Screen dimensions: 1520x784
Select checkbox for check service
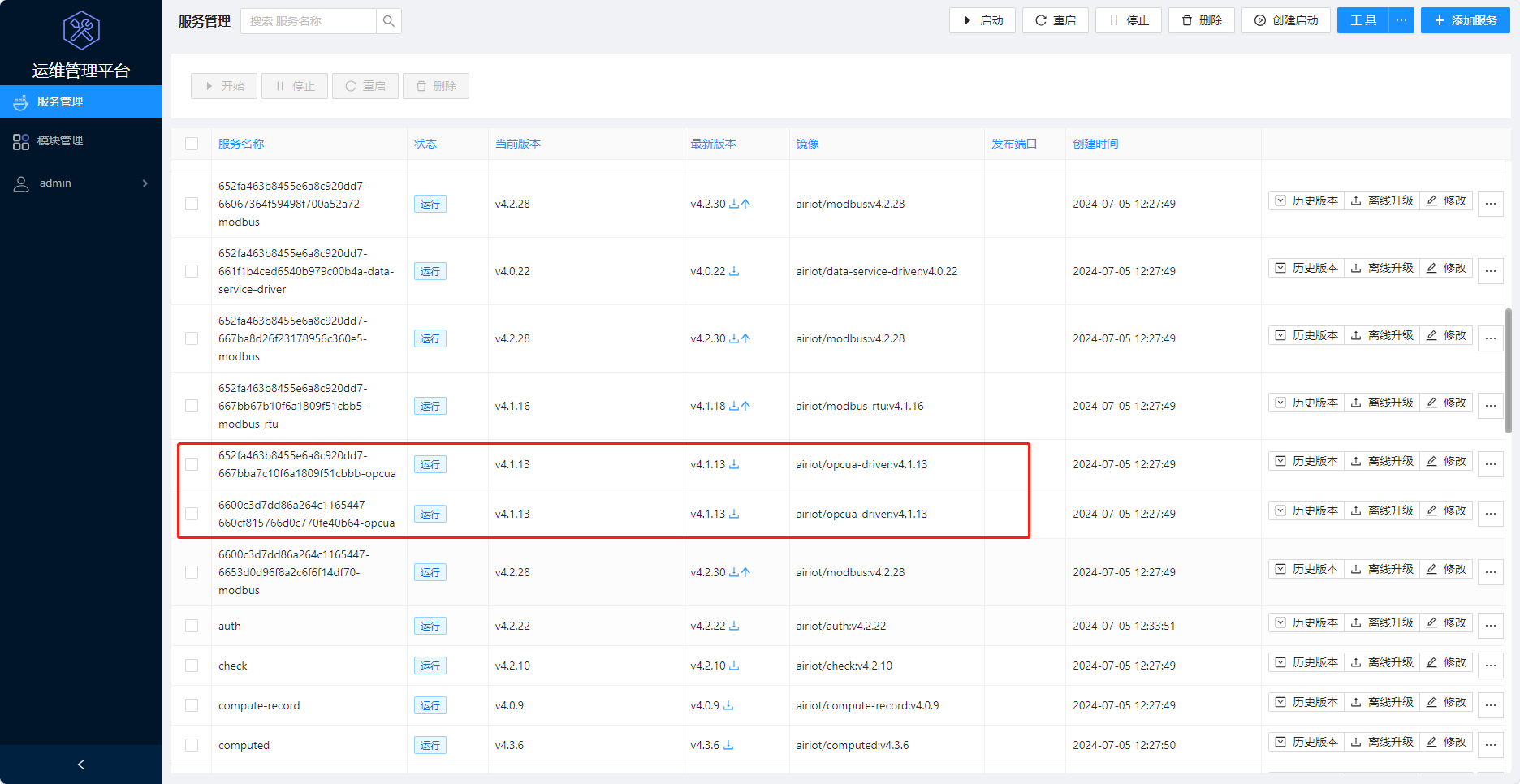(x=192, y=666)
